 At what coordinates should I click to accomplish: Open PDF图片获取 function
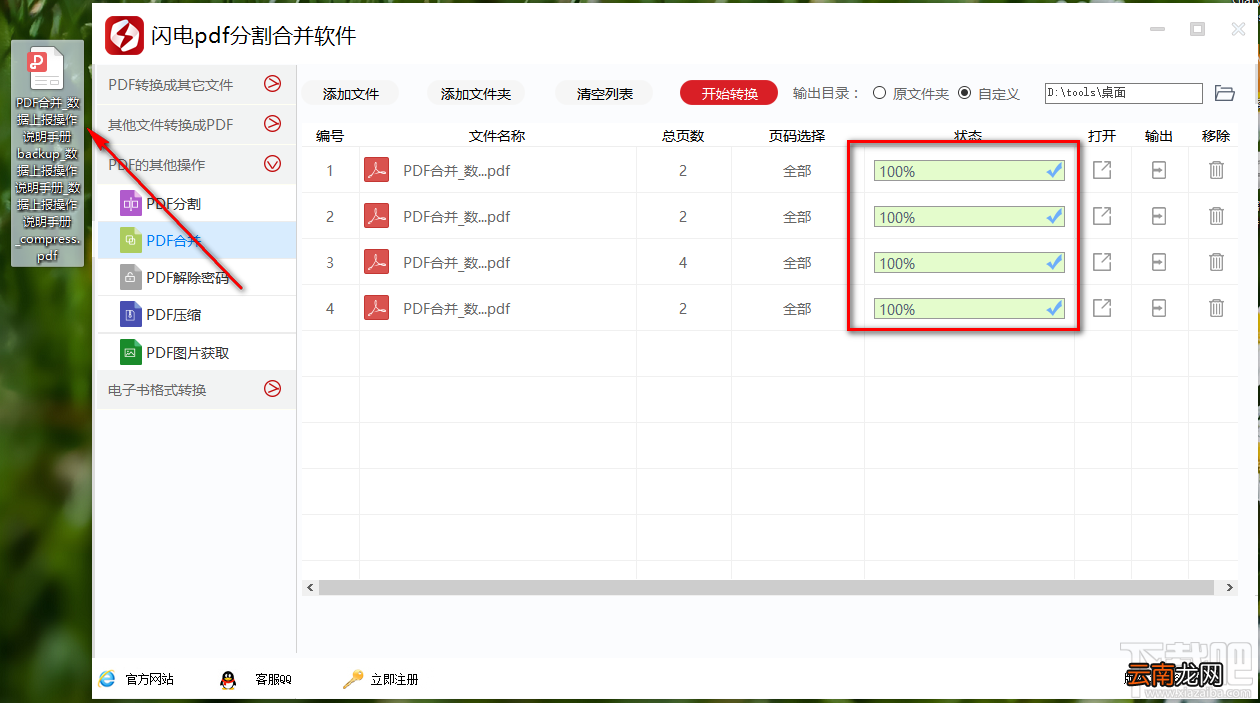click(195, 352)
